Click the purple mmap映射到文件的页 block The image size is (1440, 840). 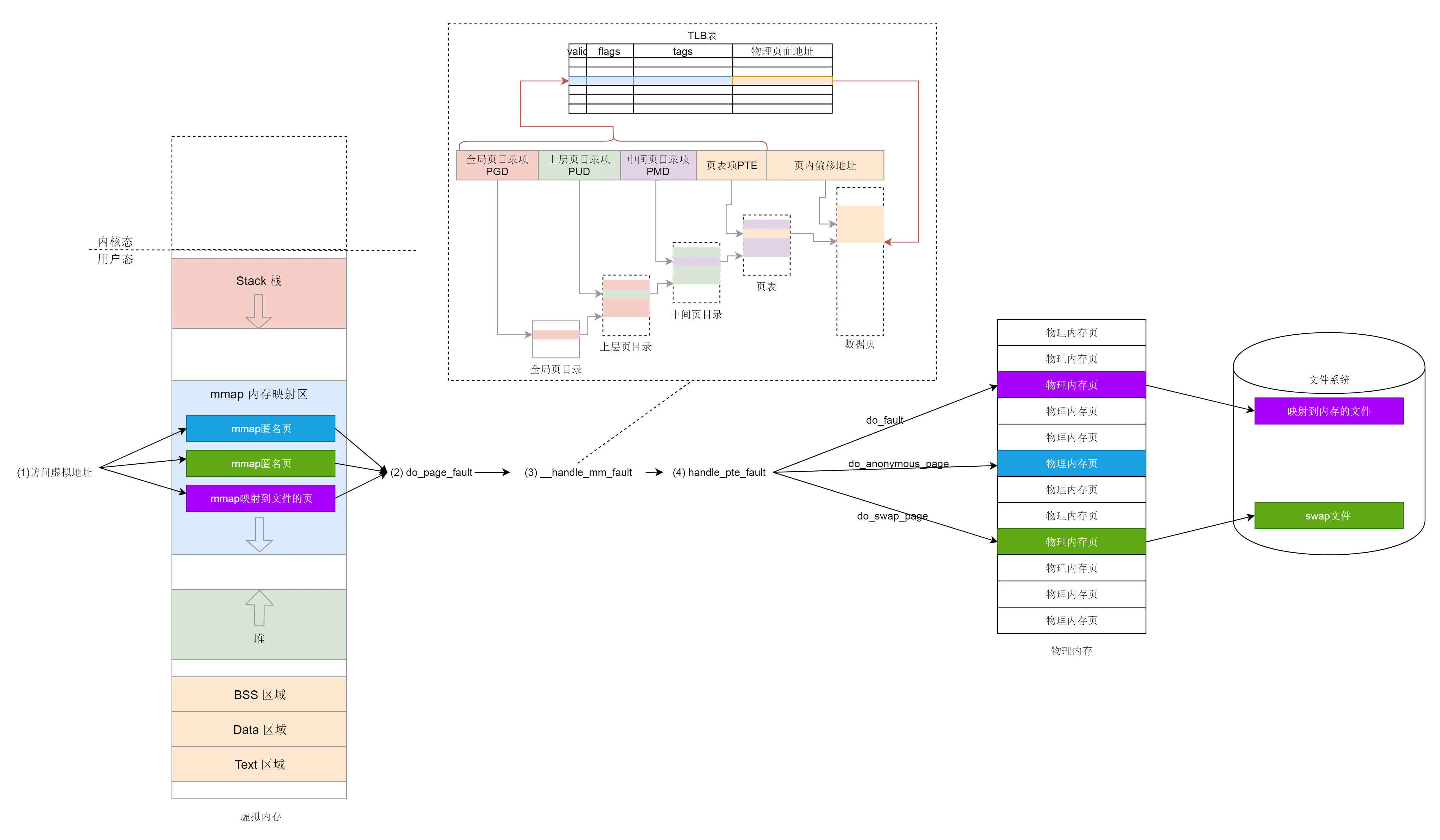(x=260, y=498)
